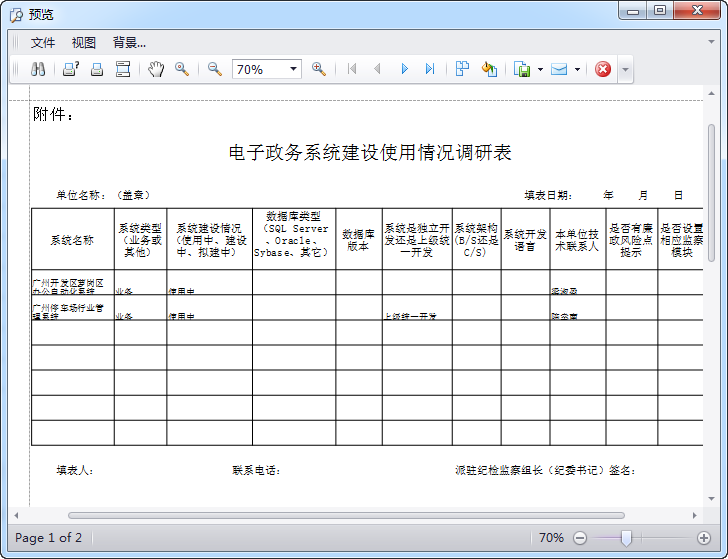Click the zoom out toolbar icon
728x559 pixels.
click(x=214, y=69)
